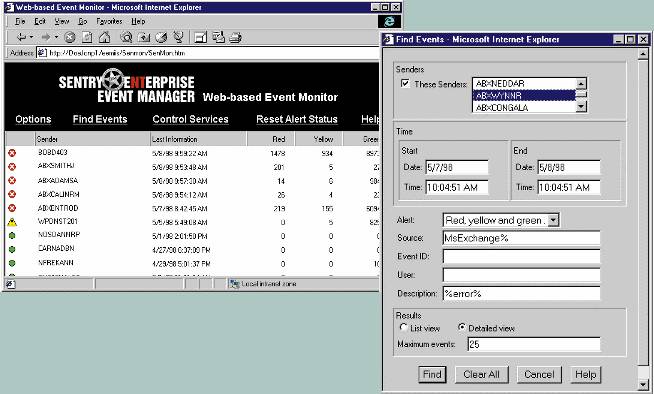Click the empty Event ID field
This screenshot has height=394, width=654.
point(521,256)
